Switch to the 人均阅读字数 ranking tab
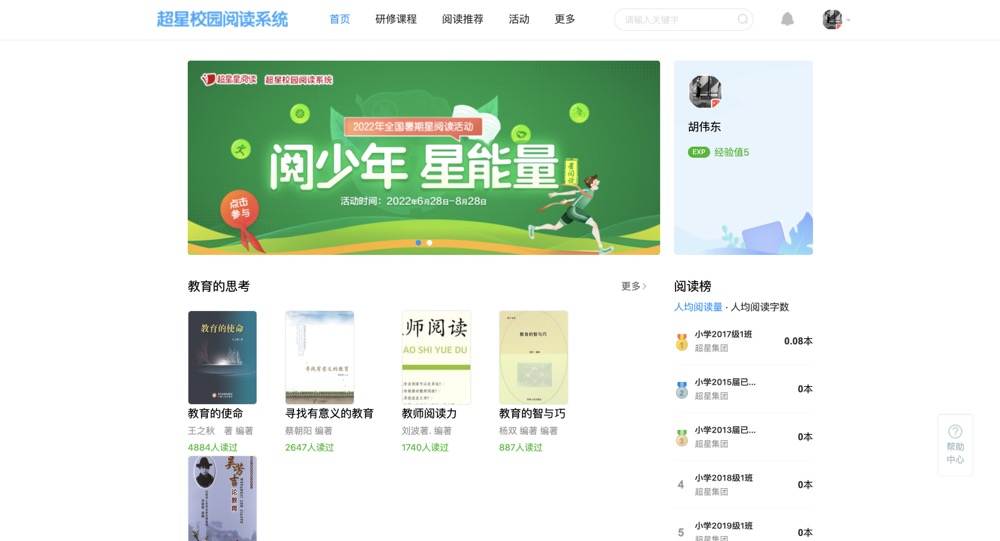 [760, 307]
